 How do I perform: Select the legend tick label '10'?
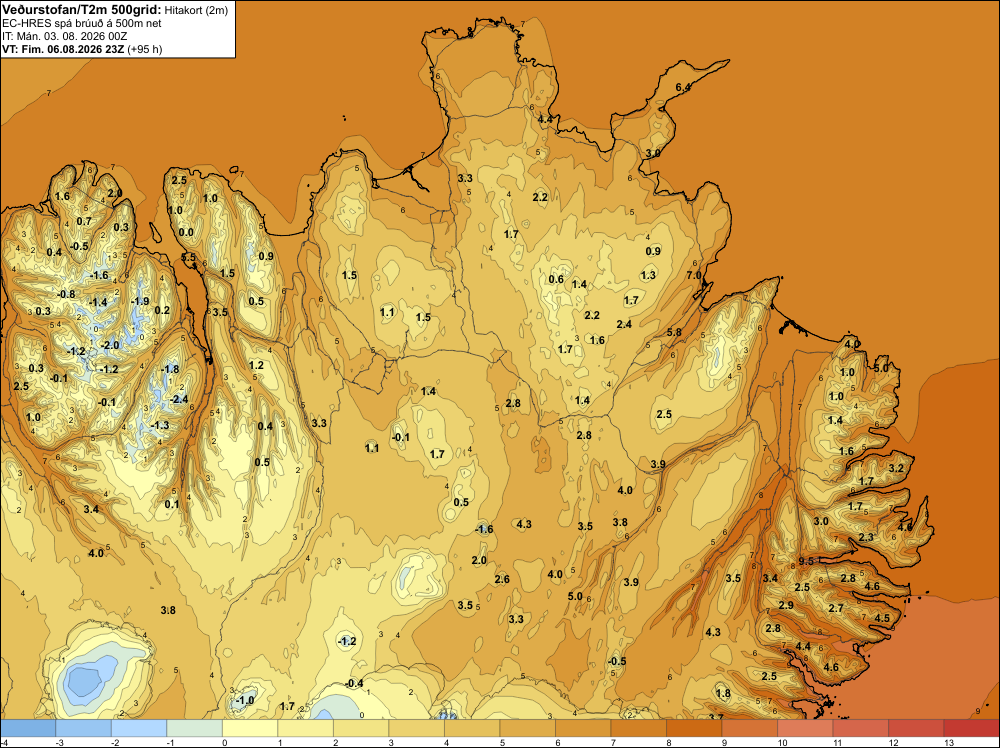(x=782, y=742)
